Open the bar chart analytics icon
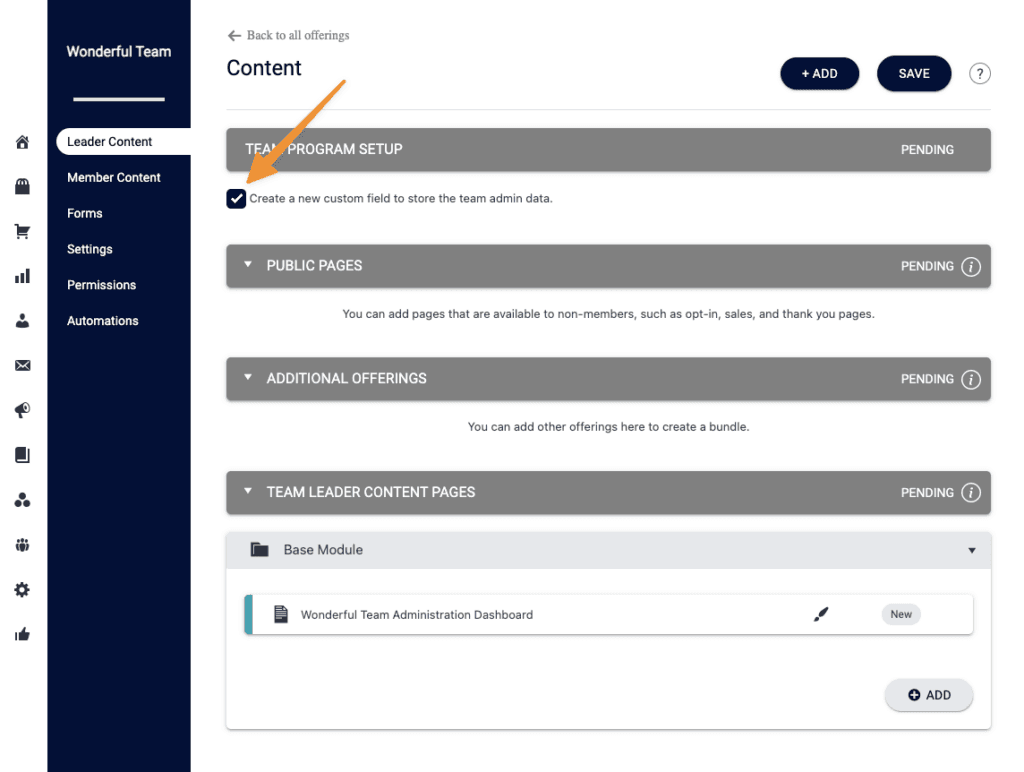The width and height of the screenshot is (1024, 772). click(22, 276)
